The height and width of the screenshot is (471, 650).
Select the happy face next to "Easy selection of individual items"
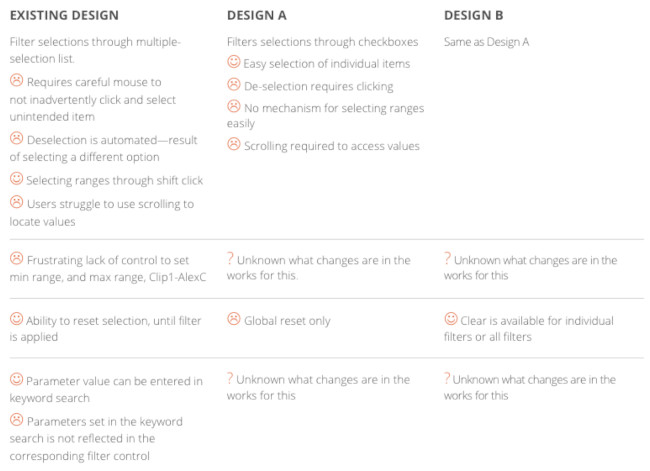point(234,64)
